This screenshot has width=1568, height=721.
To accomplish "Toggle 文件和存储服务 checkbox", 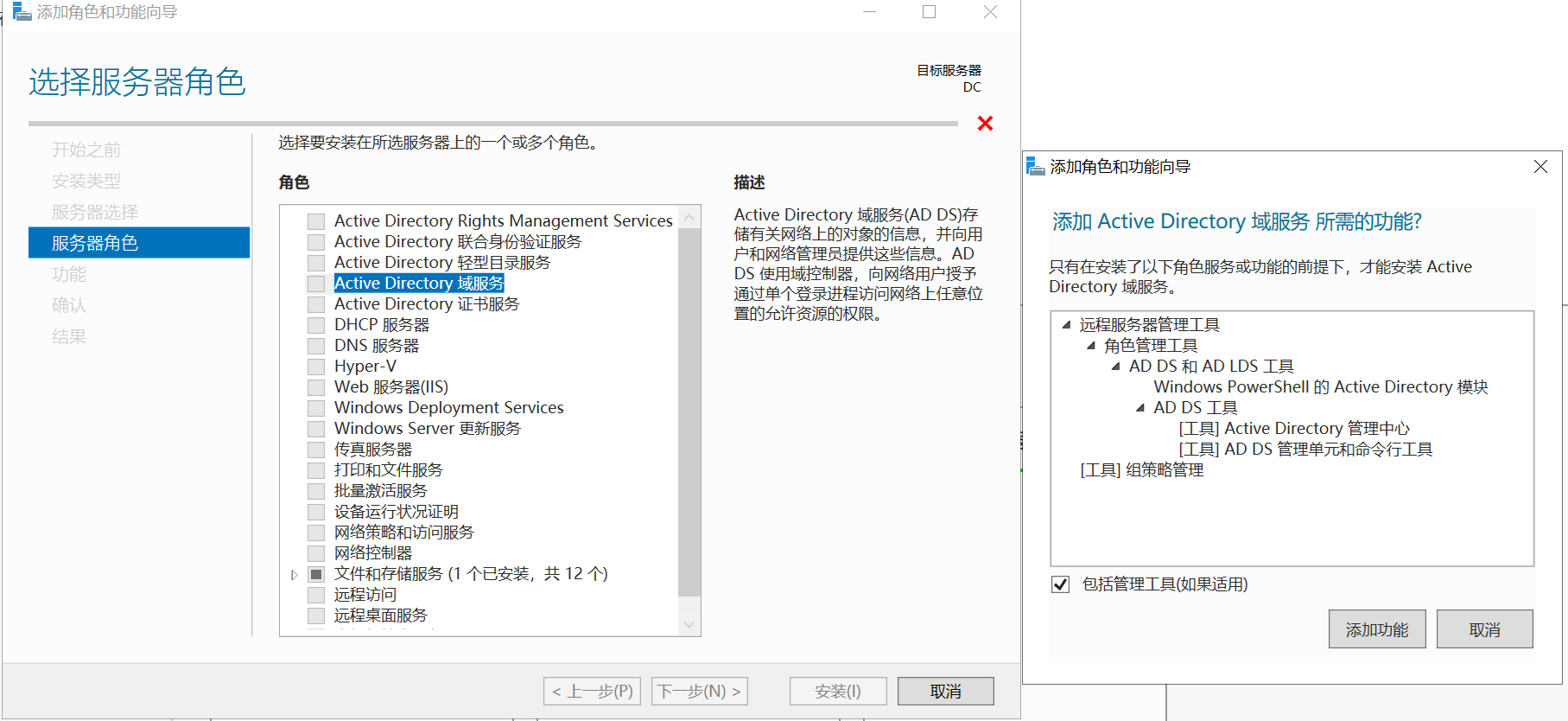I will [316, 574].
